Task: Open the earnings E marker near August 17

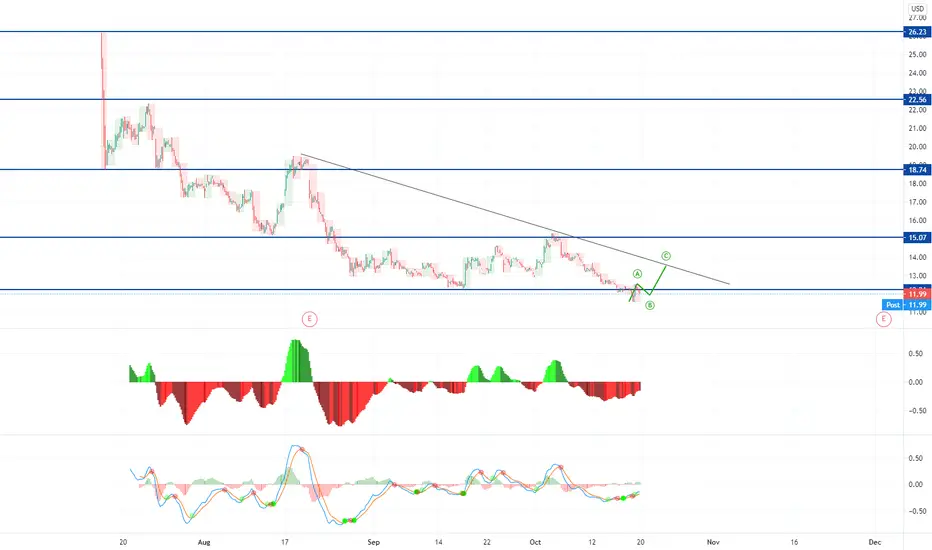Action: click(x=309, y=319)
